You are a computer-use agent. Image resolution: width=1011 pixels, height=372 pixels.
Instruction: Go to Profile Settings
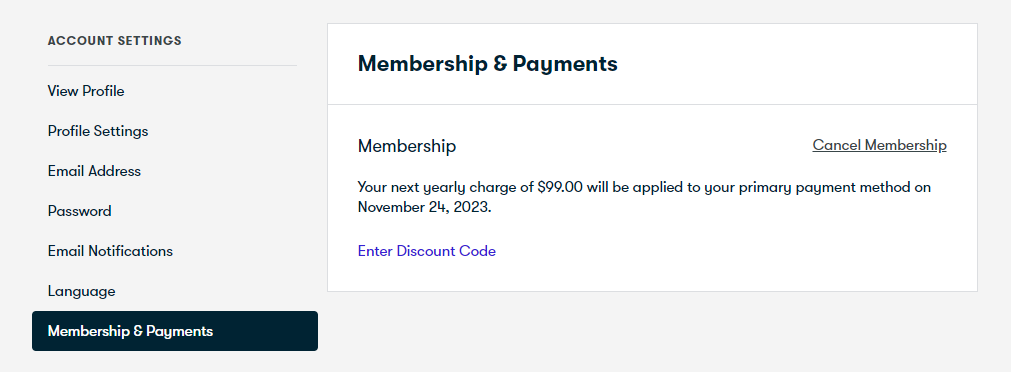point(98,131)
